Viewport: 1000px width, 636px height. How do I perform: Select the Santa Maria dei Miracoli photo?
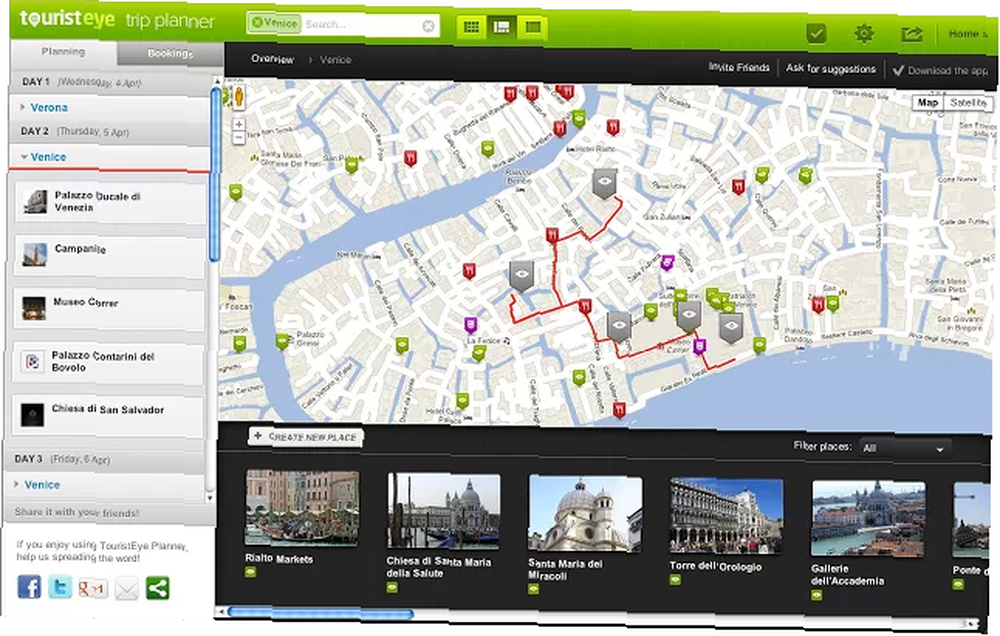click(585, 514)
